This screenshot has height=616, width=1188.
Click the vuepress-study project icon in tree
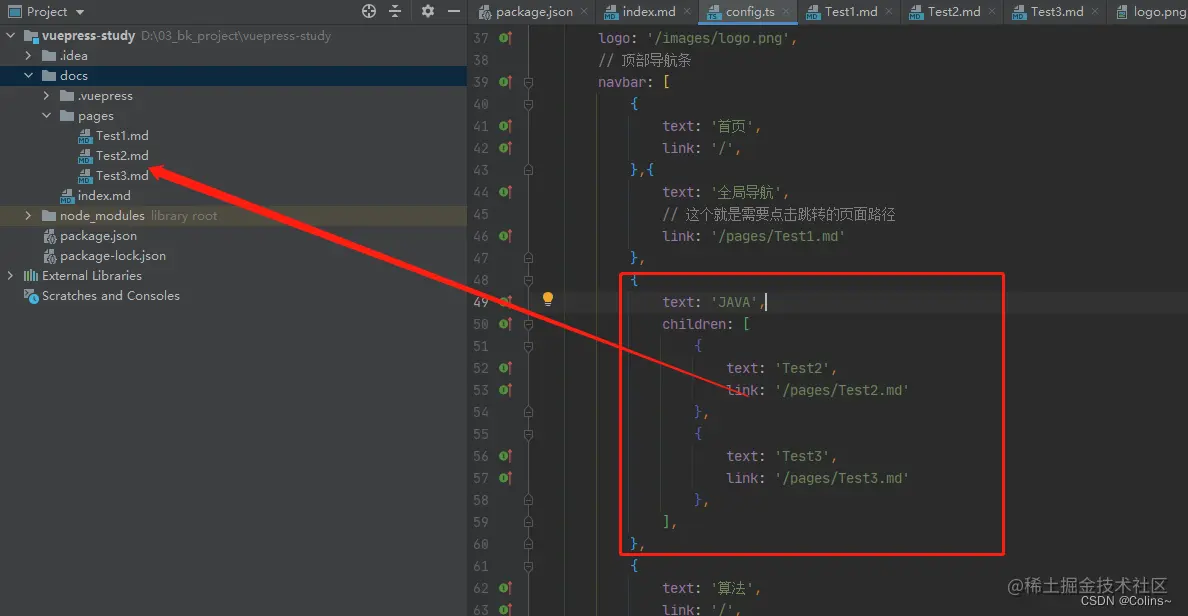click(31, 36)
